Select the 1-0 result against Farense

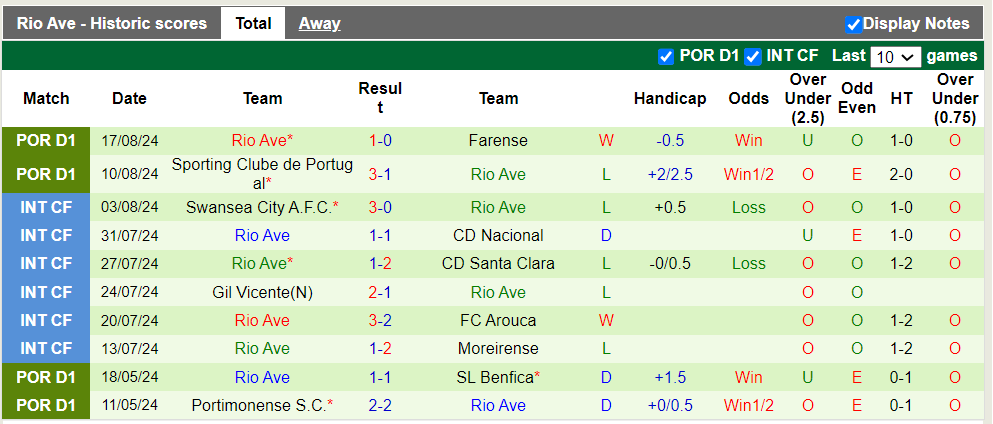tap(380, 141)
